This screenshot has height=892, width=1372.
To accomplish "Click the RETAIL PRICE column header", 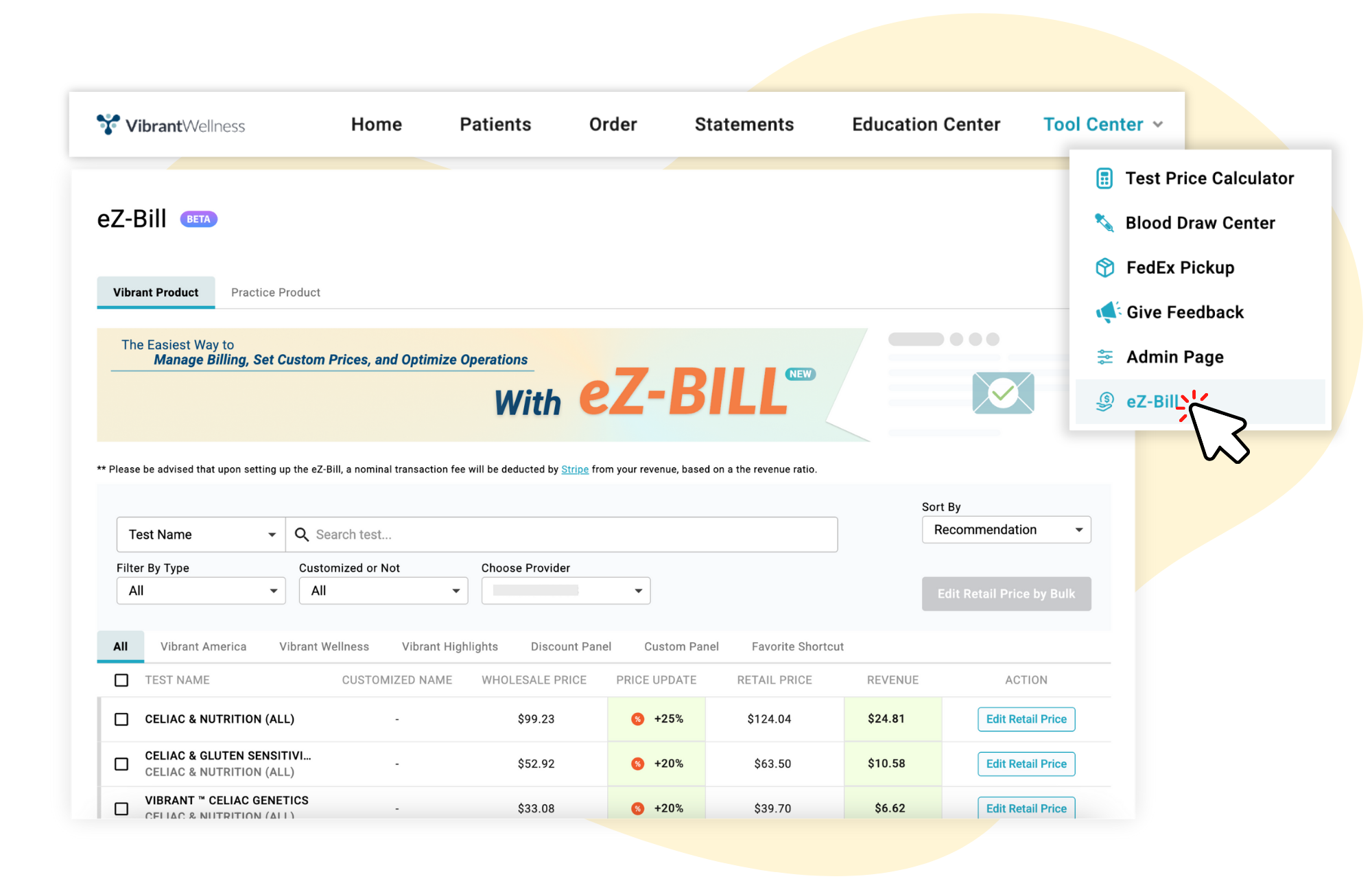I will [774, 680].
